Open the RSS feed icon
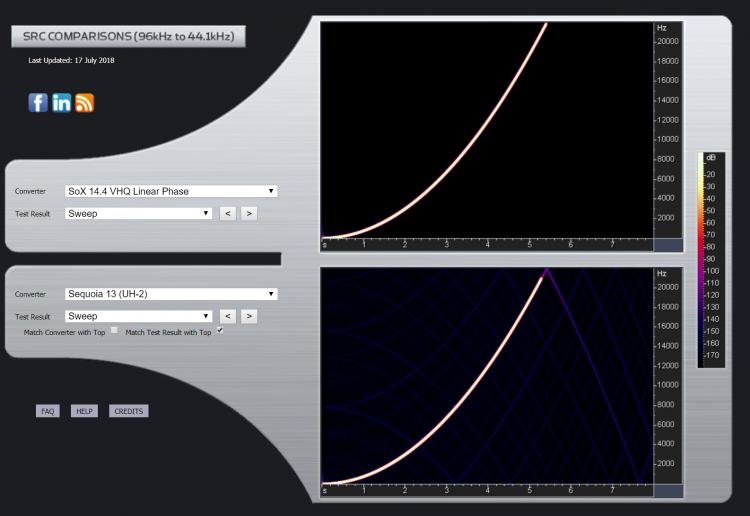The width and height of the screenshot is (750, 516). (x=85, y=102)
